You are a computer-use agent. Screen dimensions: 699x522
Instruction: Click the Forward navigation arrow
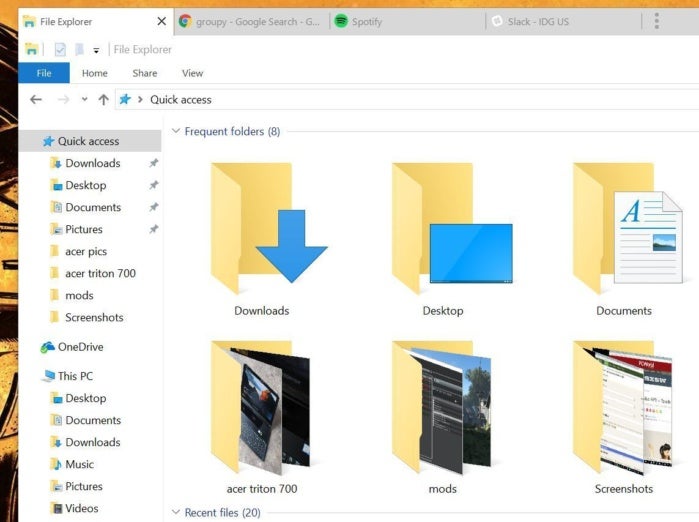[63, 99]
